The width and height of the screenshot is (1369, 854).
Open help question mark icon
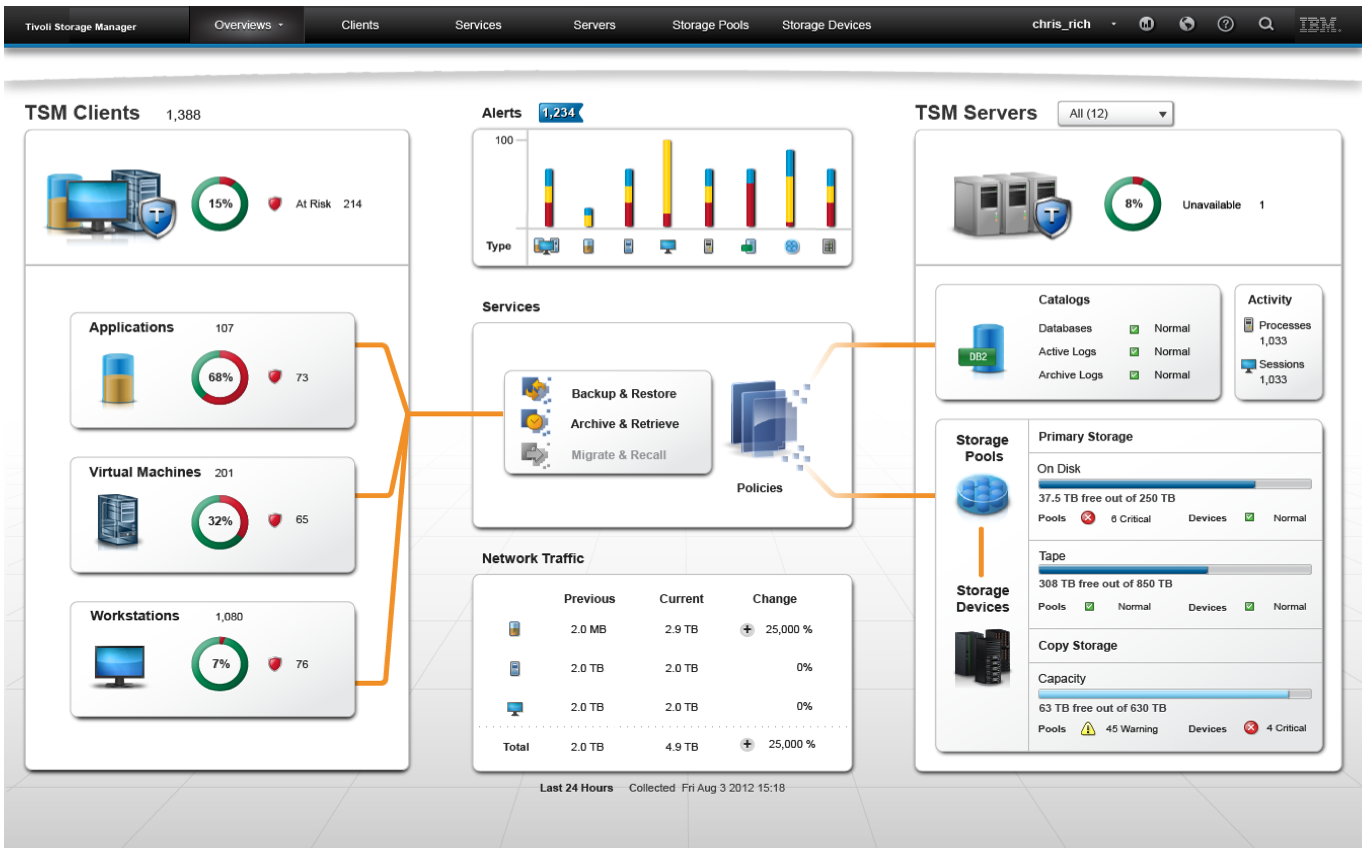pos(1226,25)
